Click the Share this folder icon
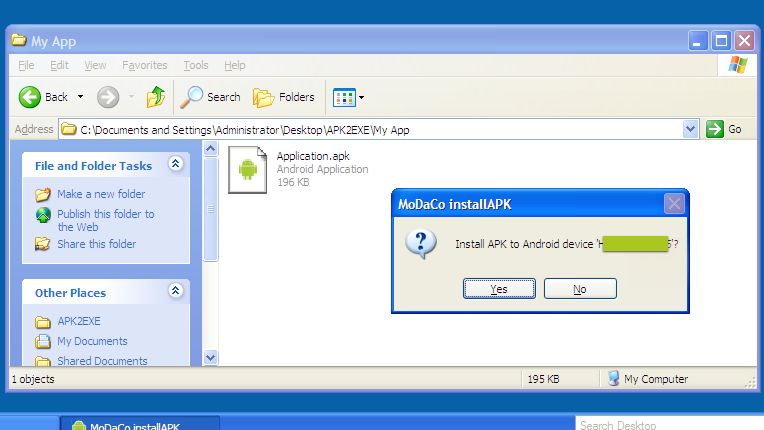The image size is (764, 430). pyautogui.click(x=43, y=243)
